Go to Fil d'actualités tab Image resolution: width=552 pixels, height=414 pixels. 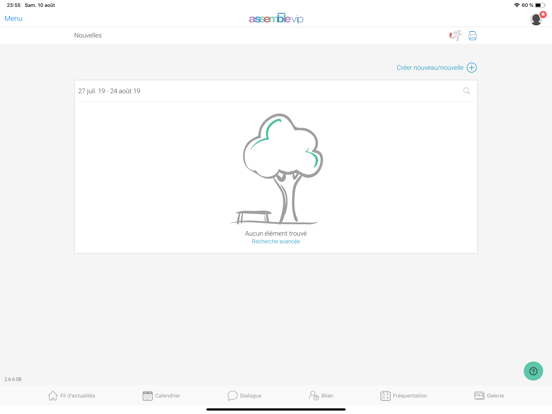[x=71, y=396]
